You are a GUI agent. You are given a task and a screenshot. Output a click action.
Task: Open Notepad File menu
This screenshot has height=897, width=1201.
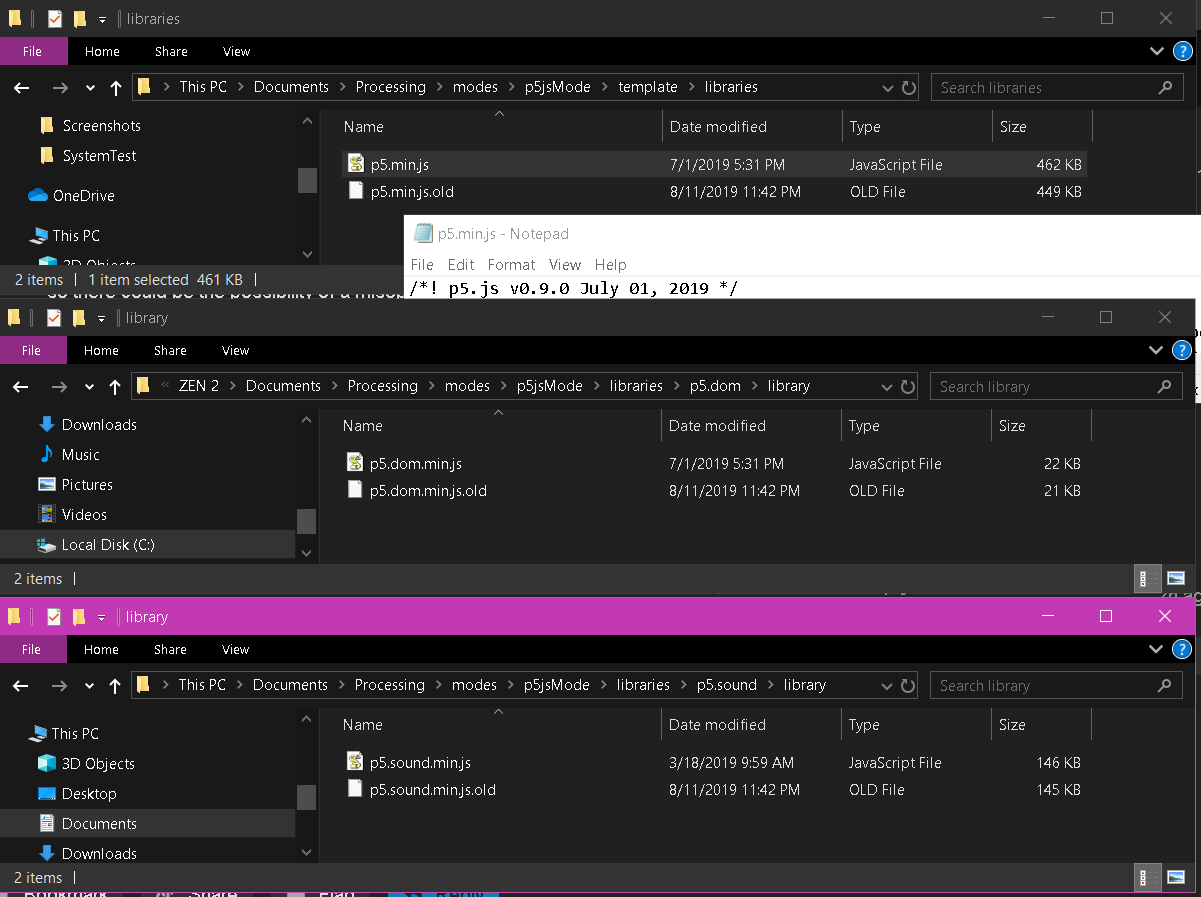coord(422,265)
